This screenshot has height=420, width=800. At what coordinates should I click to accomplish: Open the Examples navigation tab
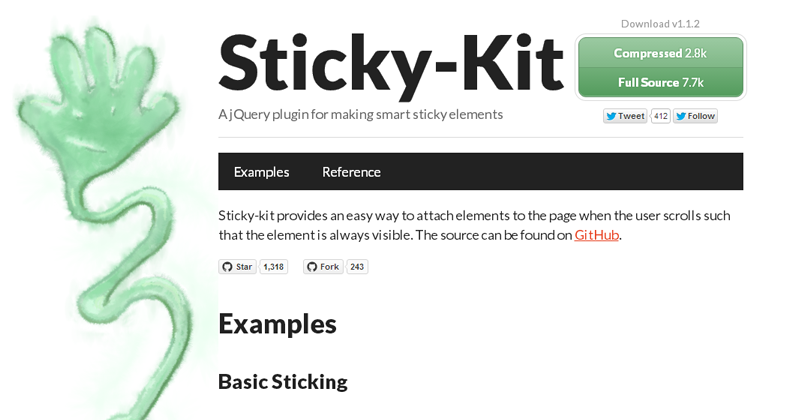click(x=261, y=172)
